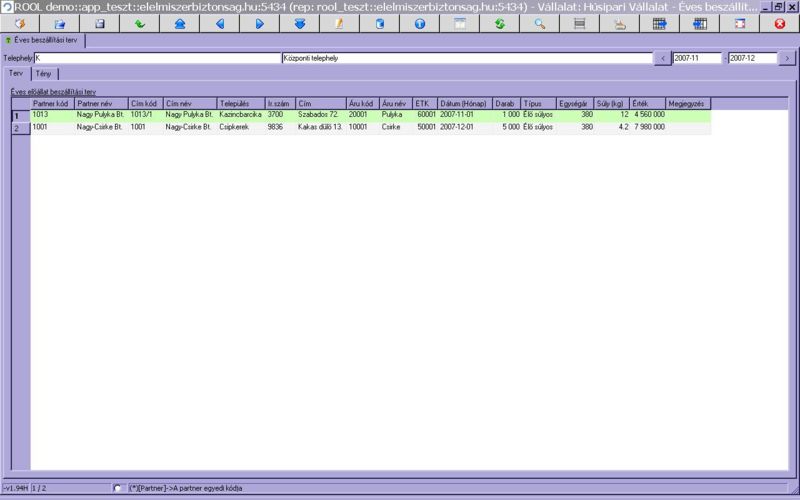Switch to the Tény tab

click(x=44, y=74)
